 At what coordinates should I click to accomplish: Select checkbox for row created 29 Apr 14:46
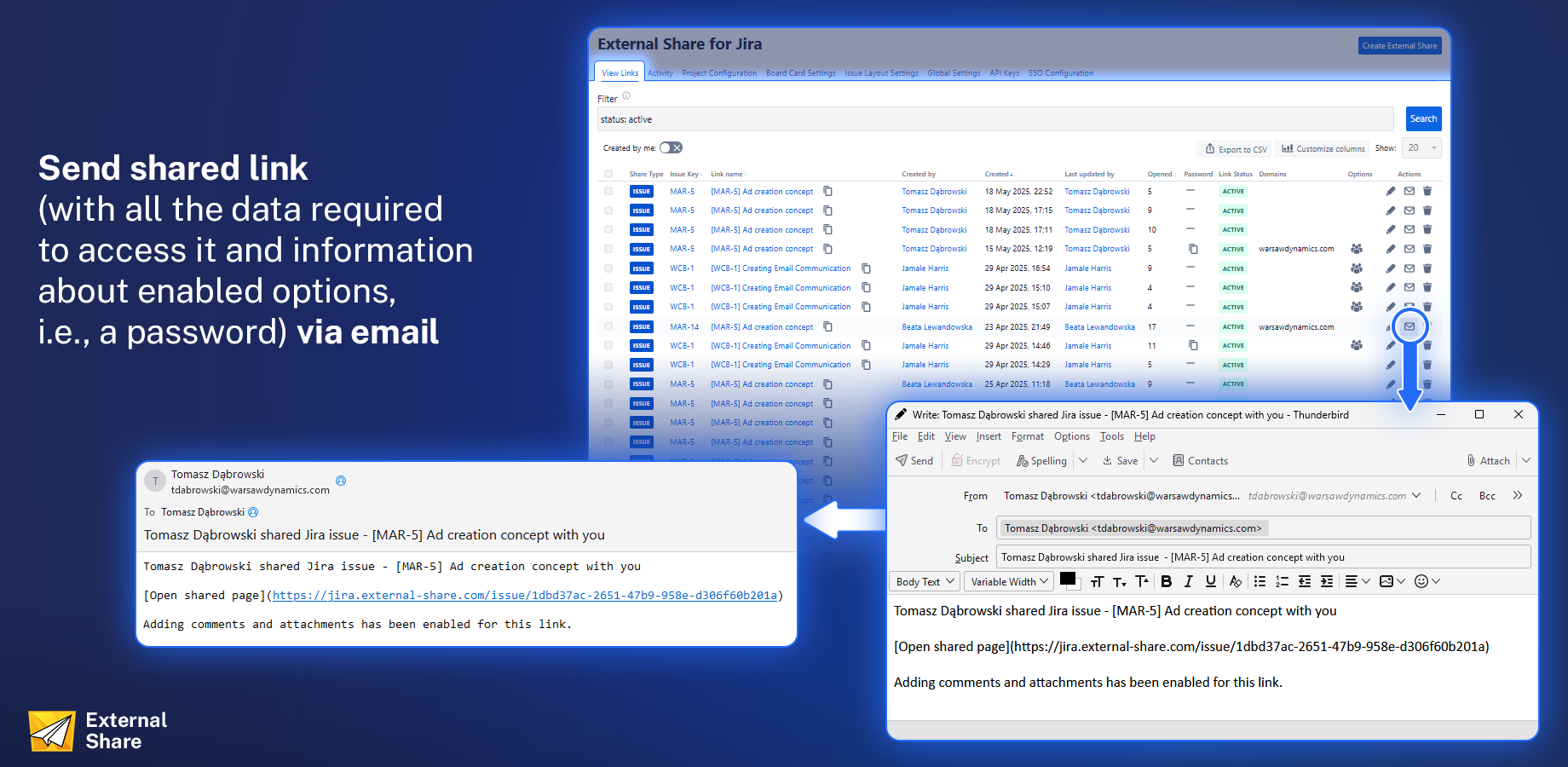[x=608, y=345]
